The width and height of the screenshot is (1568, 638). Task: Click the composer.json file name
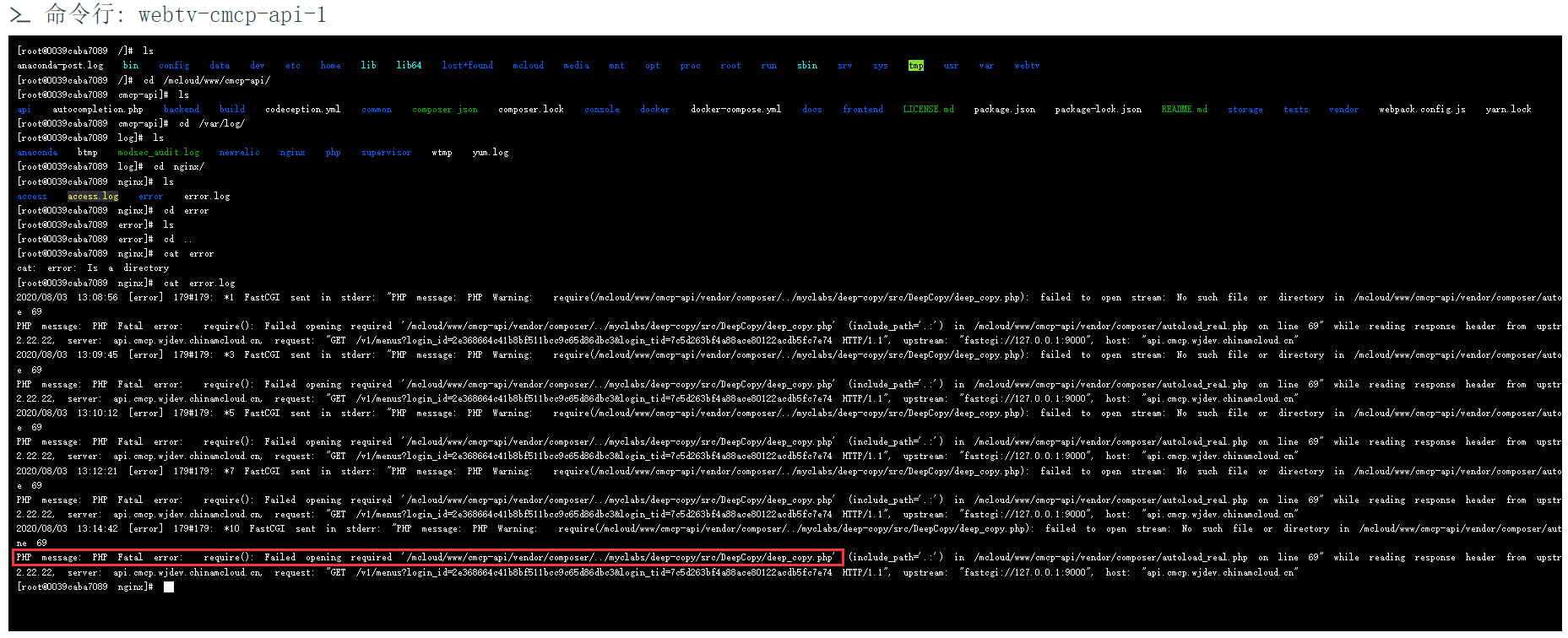click(445, 109)
